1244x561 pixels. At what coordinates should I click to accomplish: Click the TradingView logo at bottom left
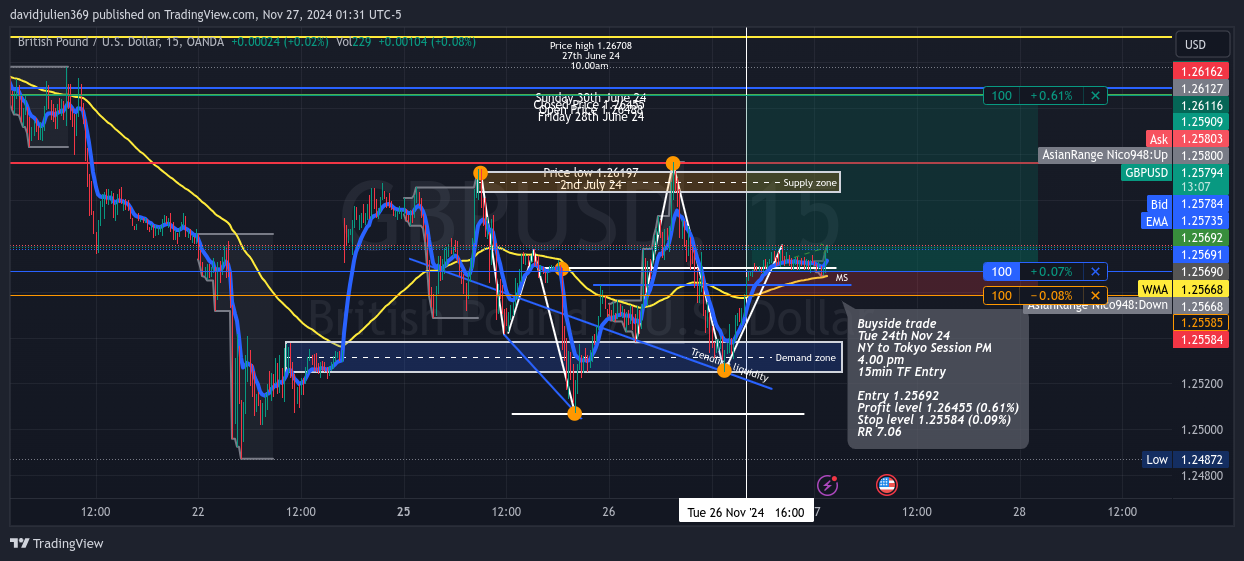click(x=57, y=543)
